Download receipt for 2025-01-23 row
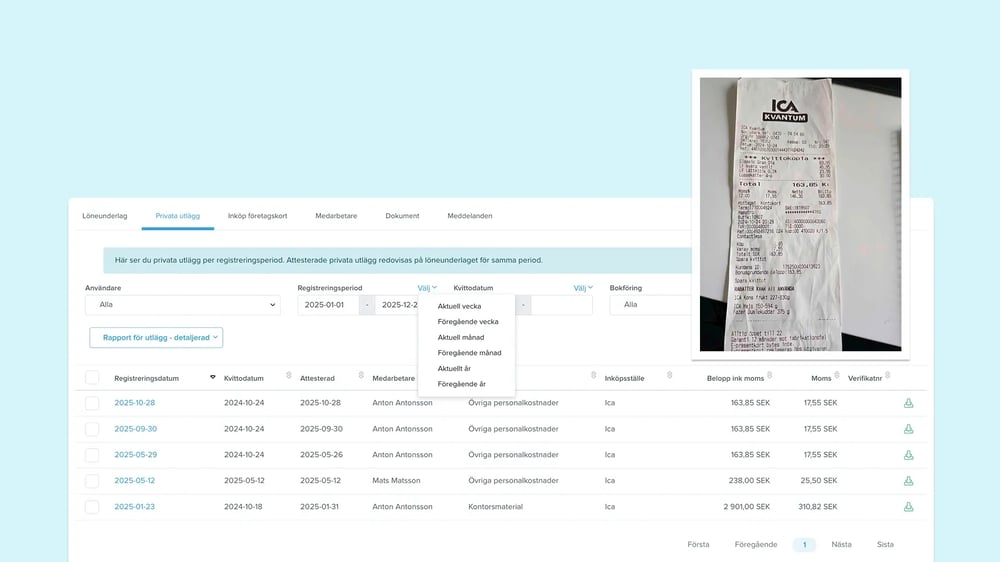 coord(908,507)
